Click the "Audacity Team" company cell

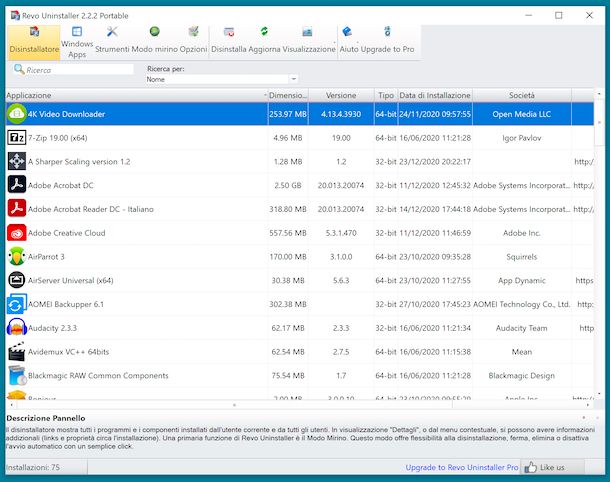pyautogui.click(x=522, y=328)
